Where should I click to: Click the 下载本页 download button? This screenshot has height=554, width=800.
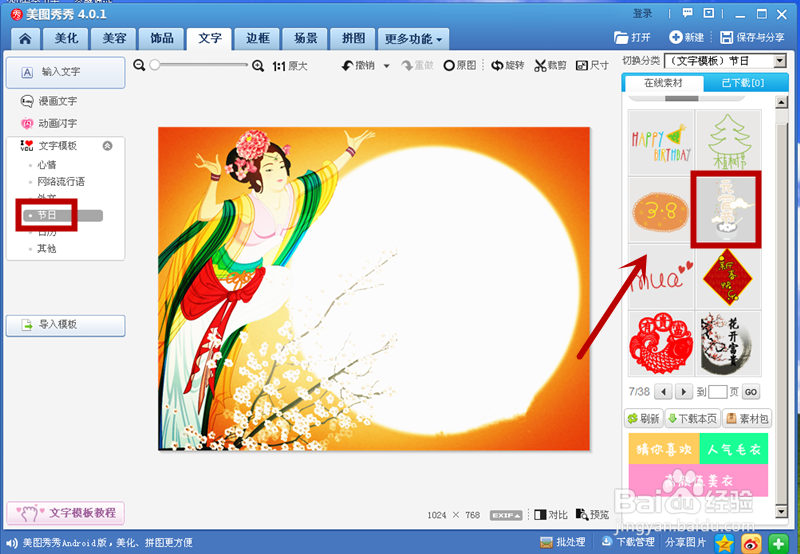693,419
